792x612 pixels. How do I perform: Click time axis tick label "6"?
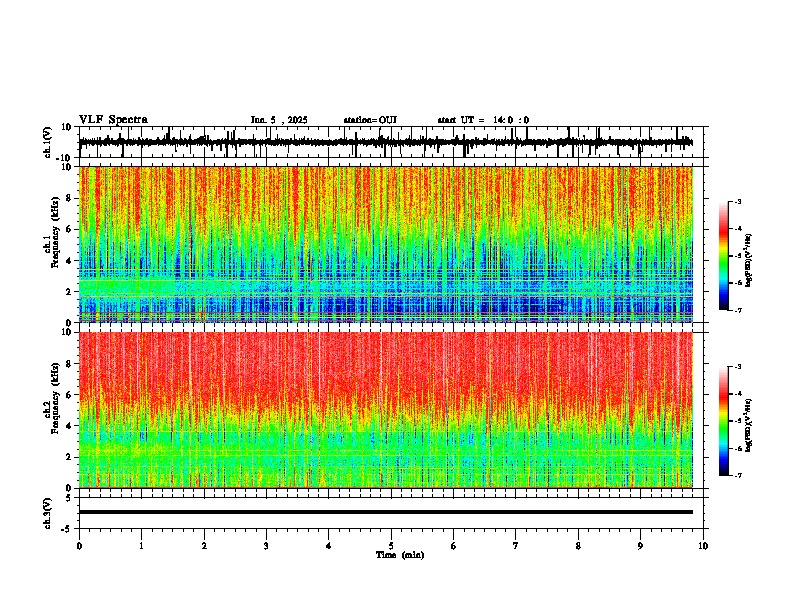pyautogui.click(x=454, y=546)
